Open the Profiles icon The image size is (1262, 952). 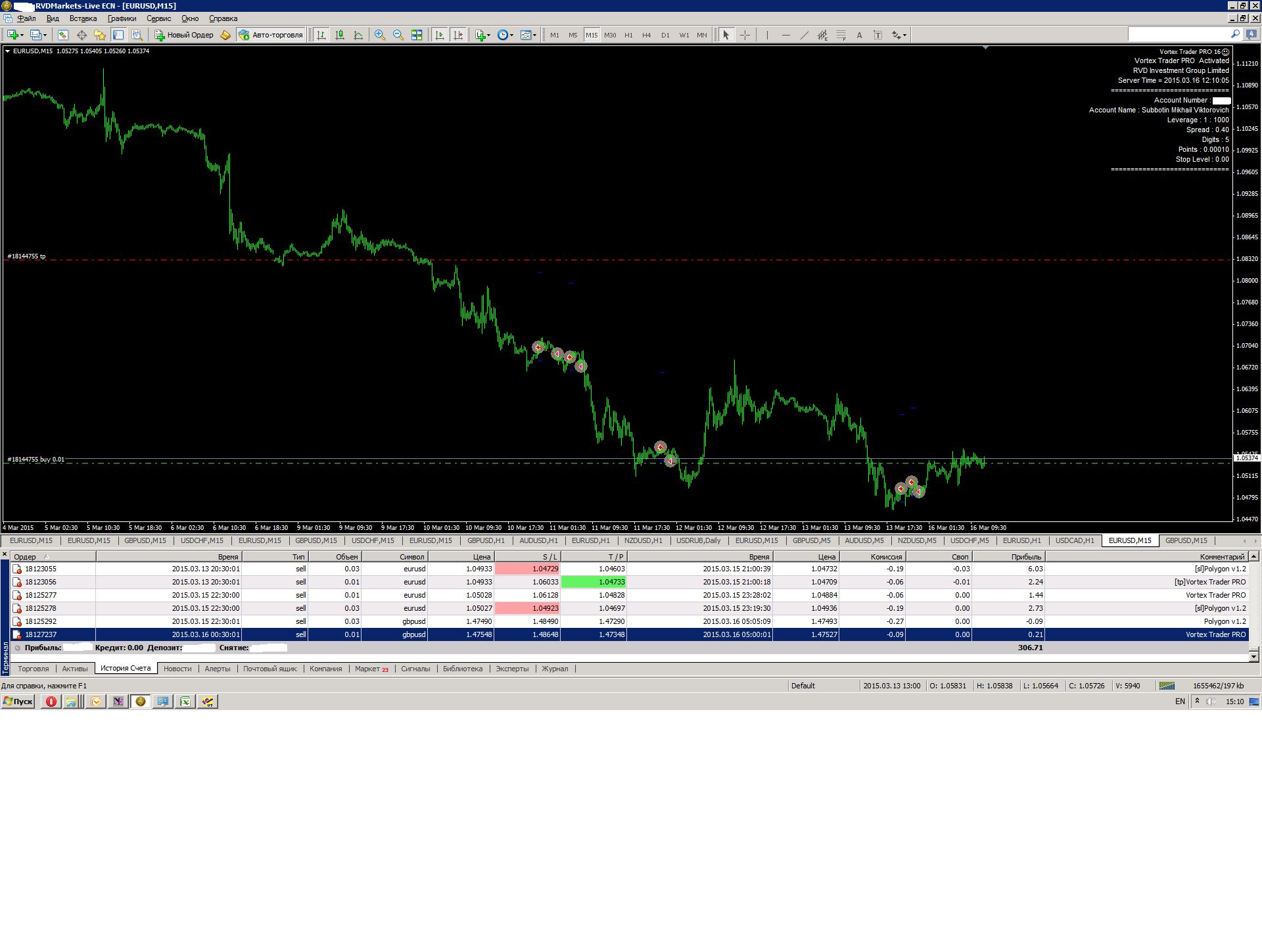coord(35,35)
